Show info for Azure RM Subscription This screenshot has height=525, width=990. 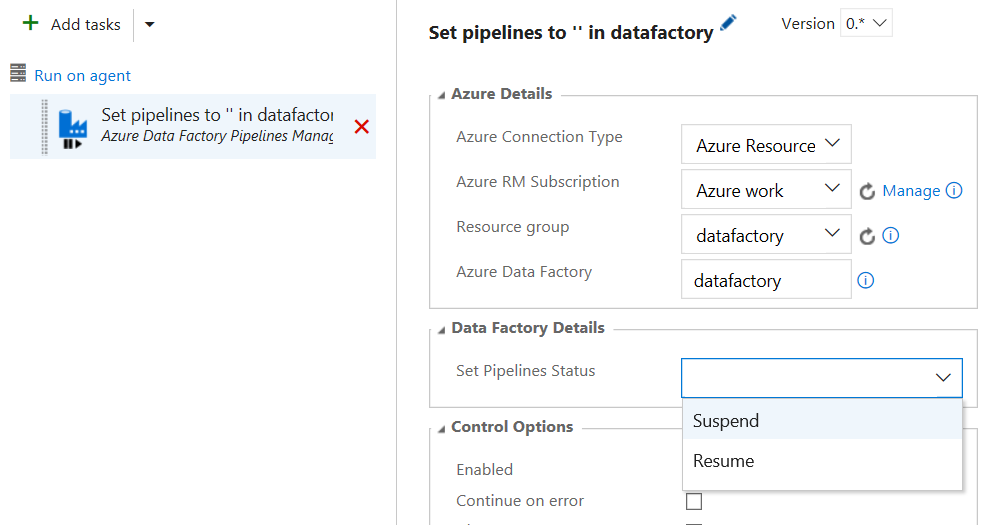pos(954,190)
